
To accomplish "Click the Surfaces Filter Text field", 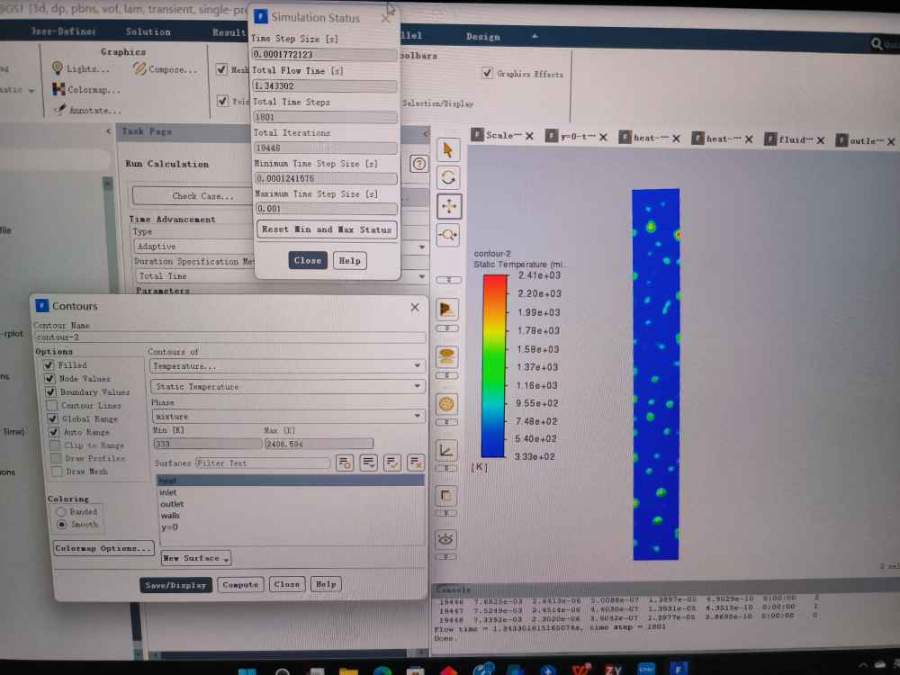I will click(262, 463).
